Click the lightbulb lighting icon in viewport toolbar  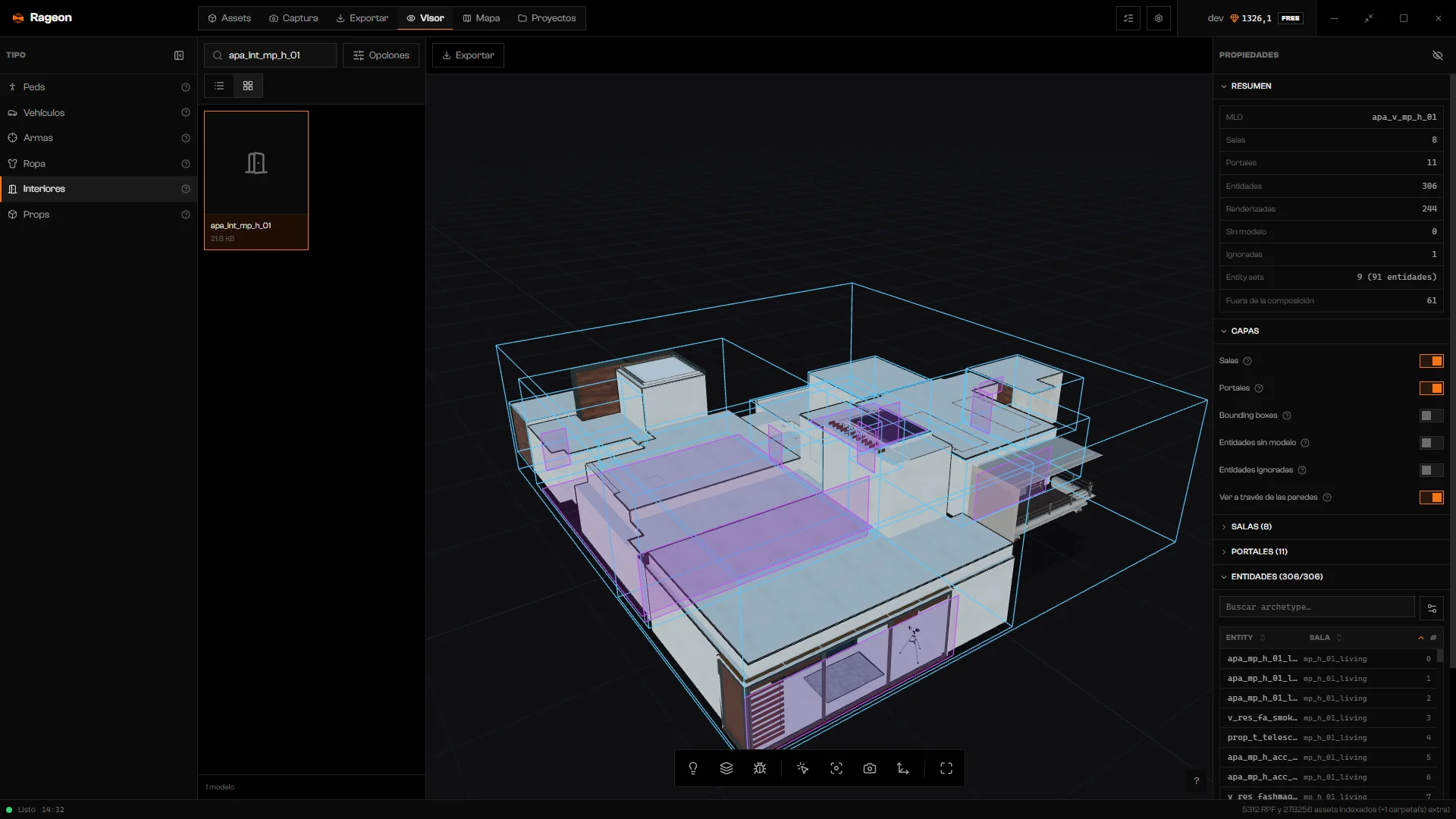693,768
